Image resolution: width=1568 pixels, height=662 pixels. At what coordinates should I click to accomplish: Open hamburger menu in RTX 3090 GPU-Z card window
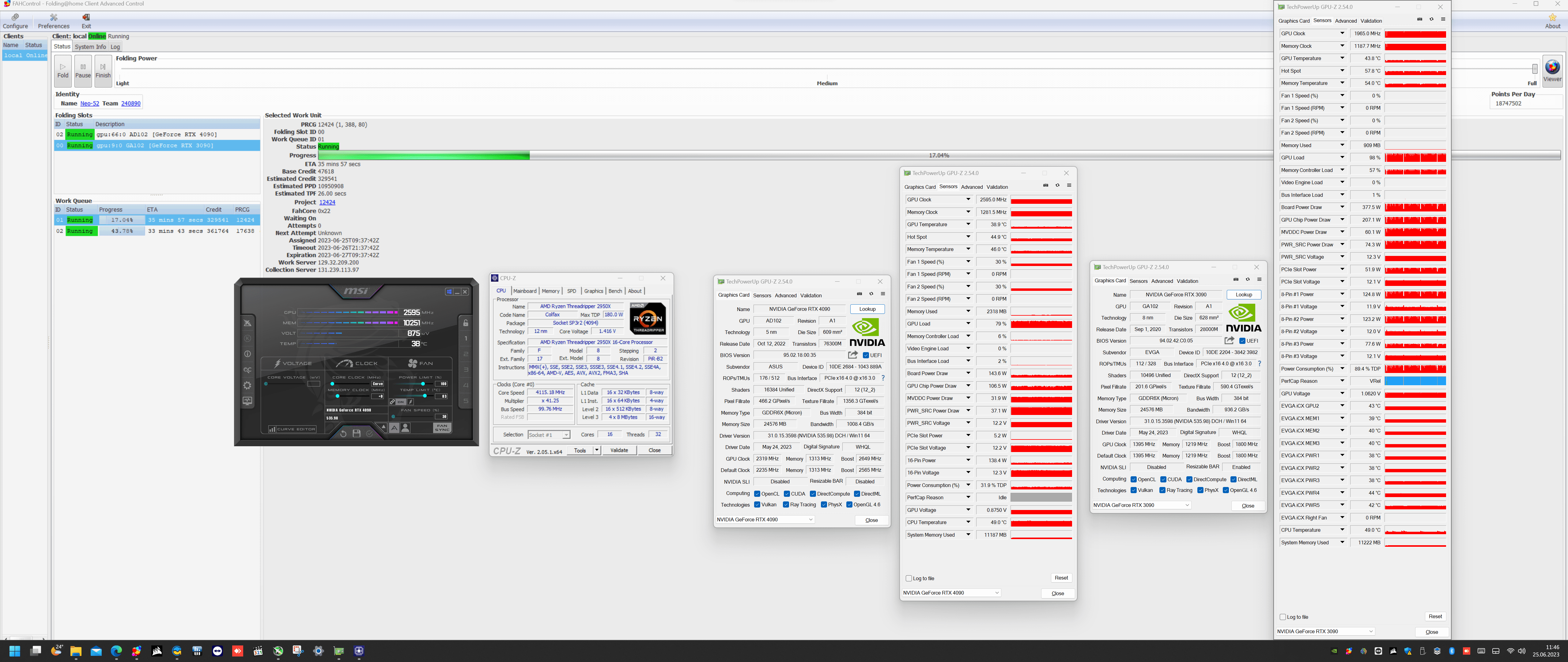tap(1259, 280)
